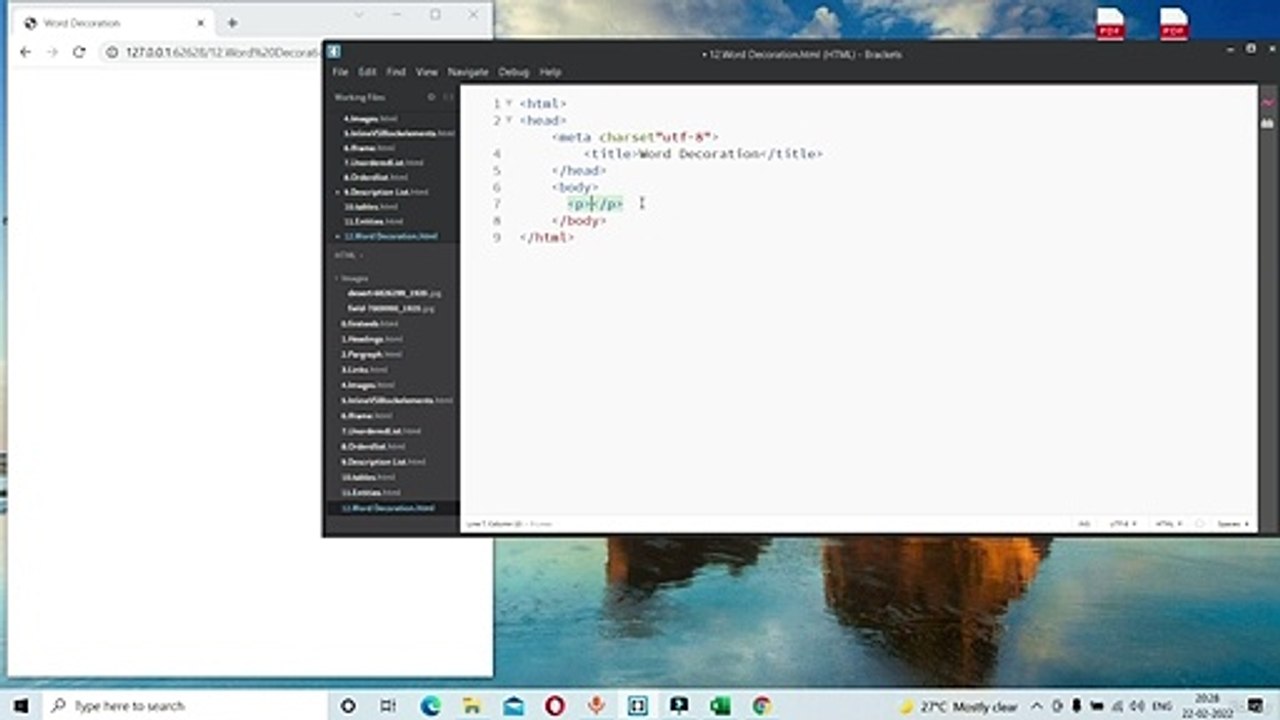Show hidden system tray icons
Image resolution: width=1280 pixels, height=720 pixels.
coord(1036,706)
